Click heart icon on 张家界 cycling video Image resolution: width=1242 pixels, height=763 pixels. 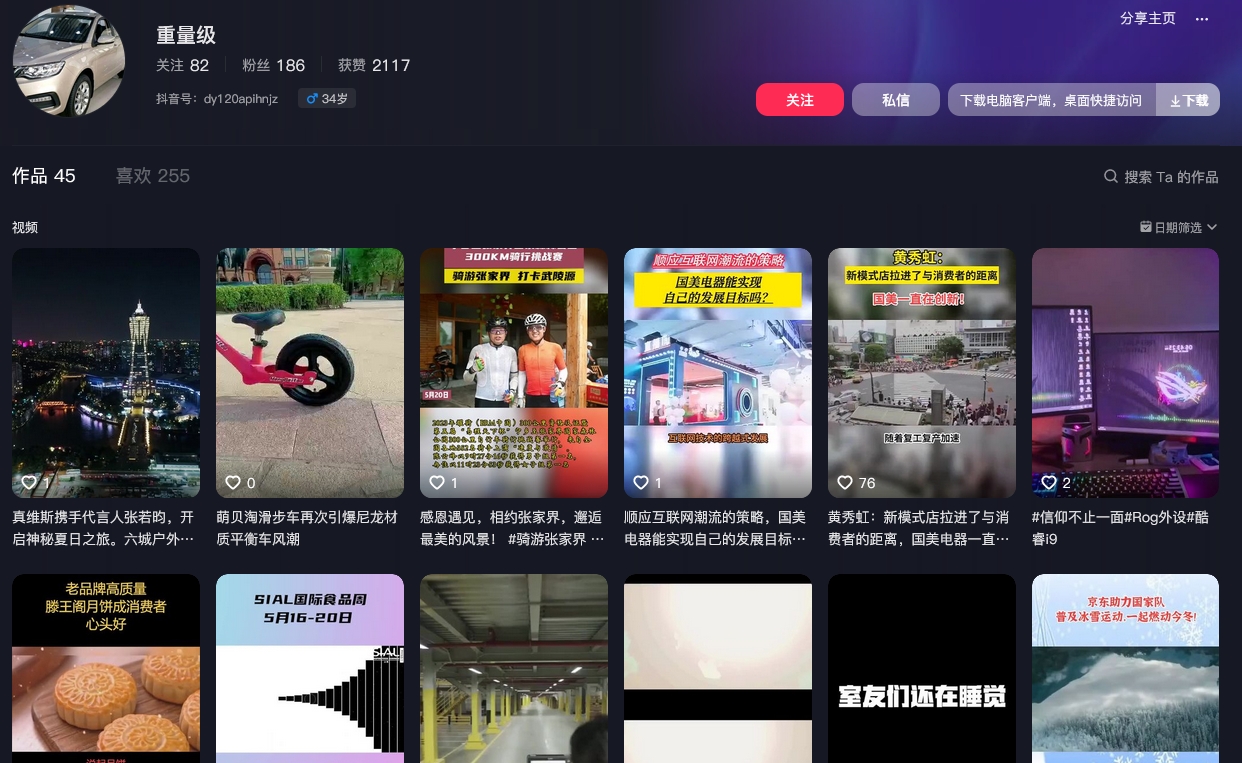point(437,482)
